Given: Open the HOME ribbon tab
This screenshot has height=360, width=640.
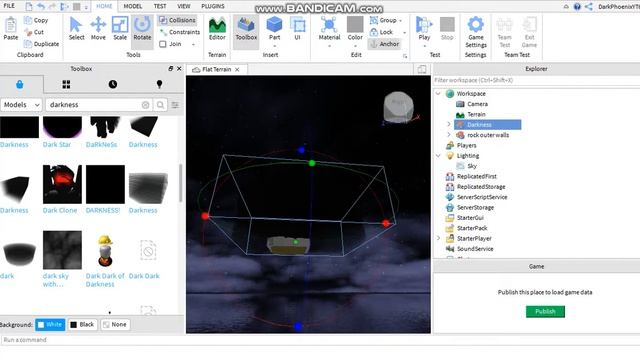Looking at the screenshot, I should (104, 6).
